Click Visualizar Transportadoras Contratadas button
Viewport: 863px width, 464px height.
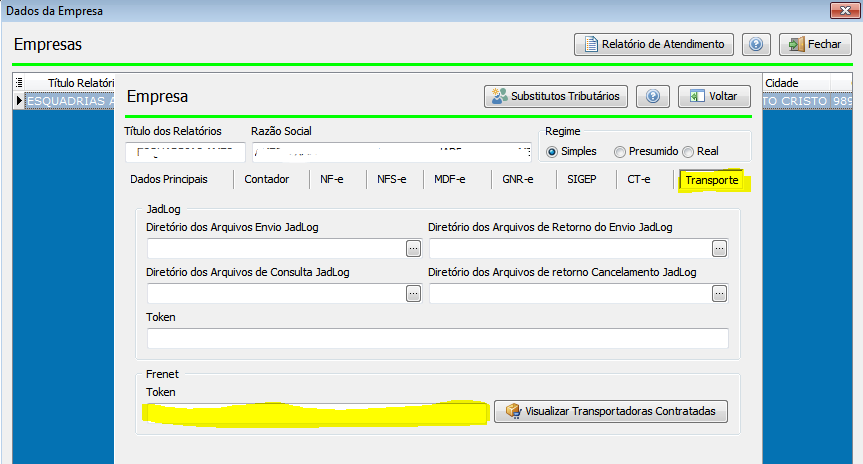[610, 411]
